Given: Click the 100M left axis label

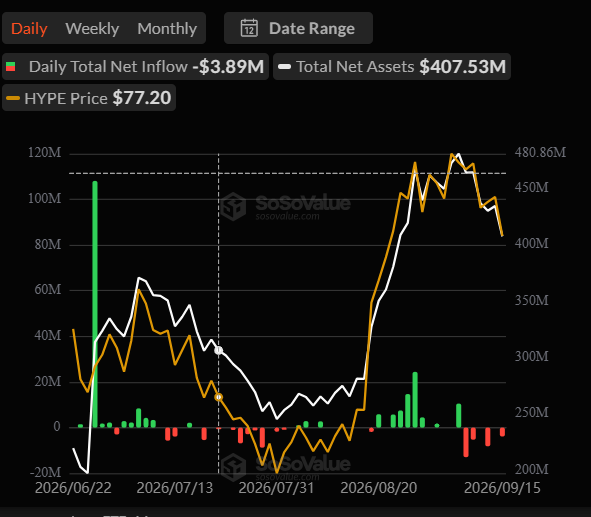Looking at the screenshot, I should pos(44,198).
